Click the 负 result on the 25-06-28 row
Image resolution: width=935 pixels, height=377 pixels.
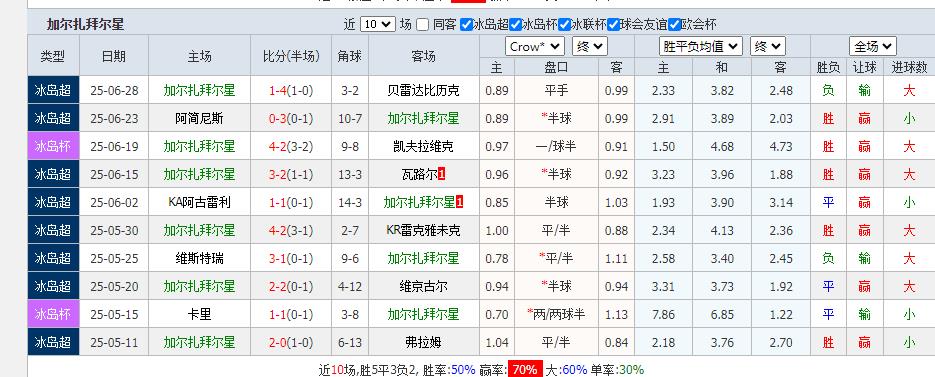(x=828, y=91)
